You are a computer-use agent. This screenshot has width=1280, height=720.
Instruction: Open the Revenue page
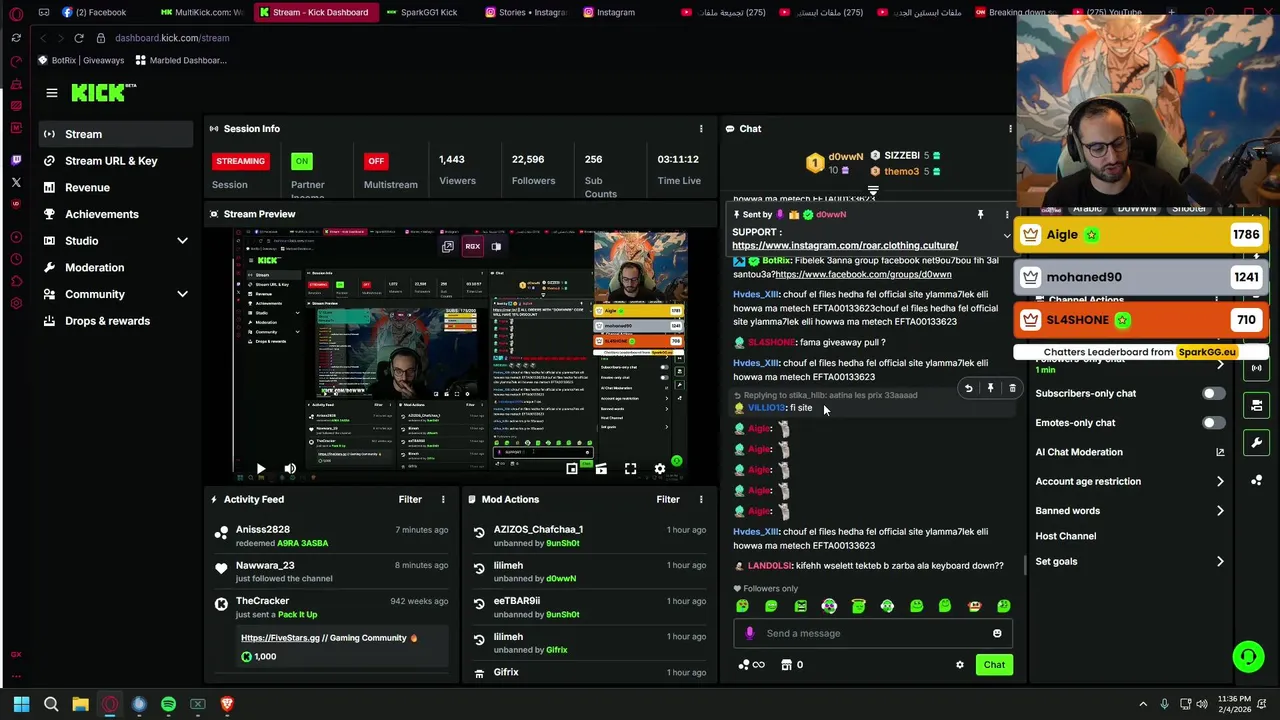pyautogui.click(x=116, y=188)
